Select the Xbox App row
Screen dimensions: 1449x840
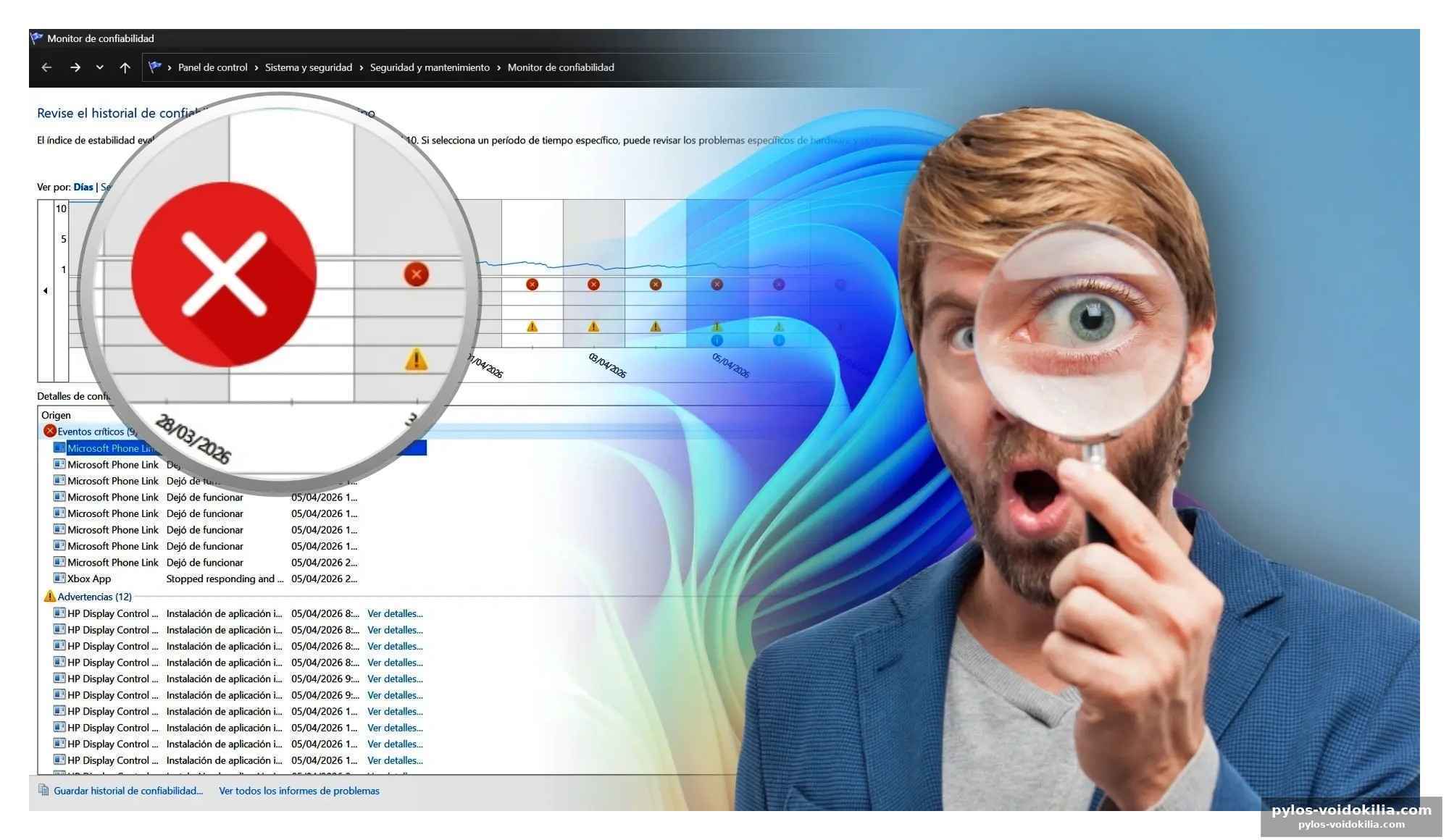pyautogui.click(x=205, y=579)
